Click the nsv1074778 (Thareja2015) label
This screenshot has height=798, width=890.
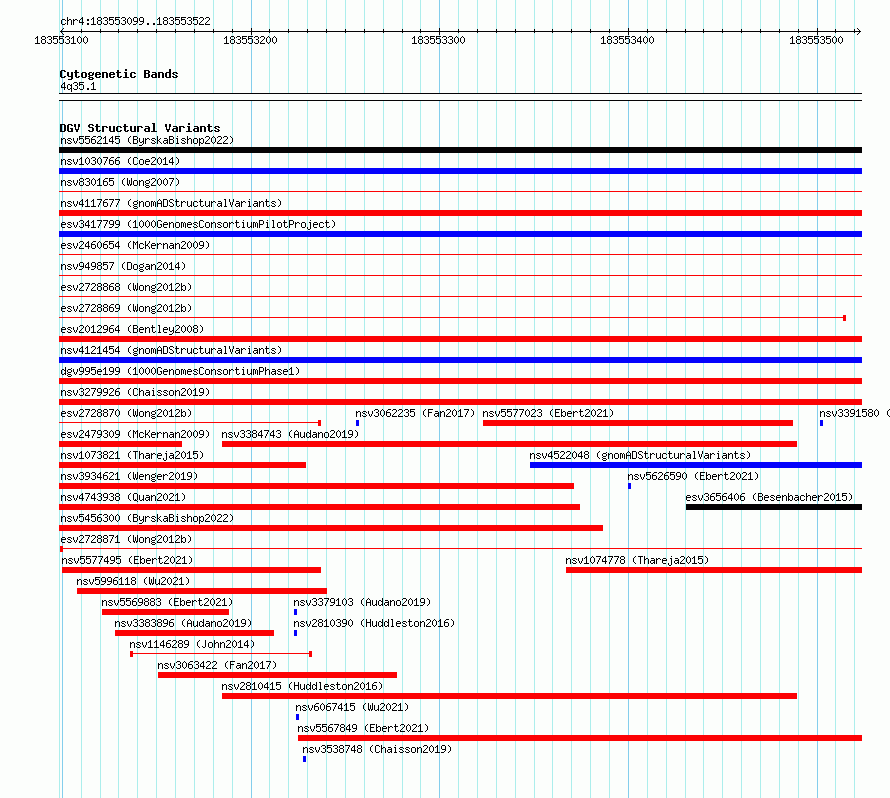click(x=637, y=560)
